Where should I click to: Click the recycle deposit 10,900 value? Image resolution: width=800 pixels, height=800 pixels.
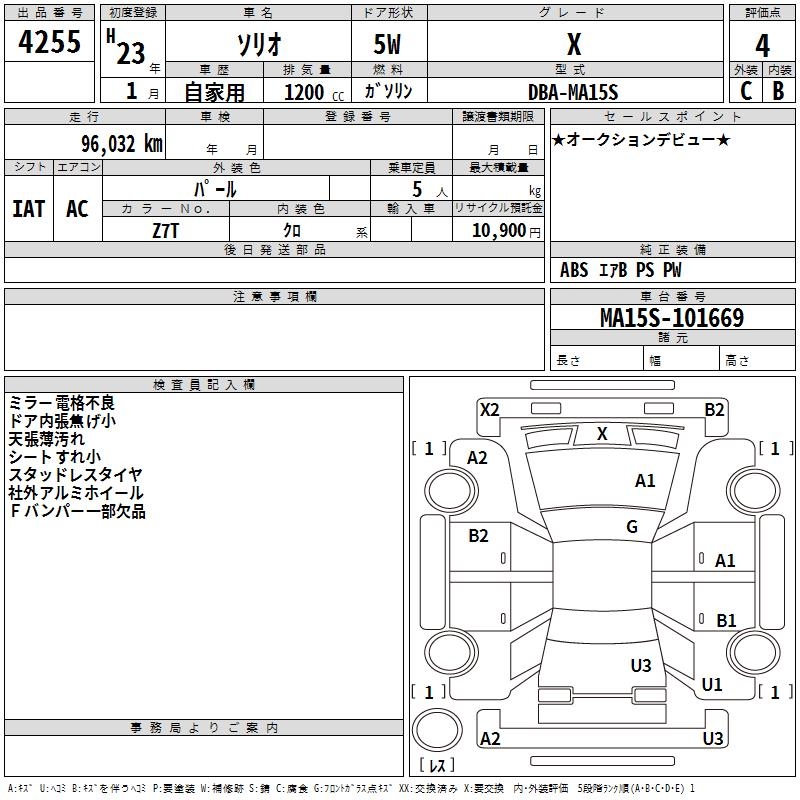(x=499, y=231)
